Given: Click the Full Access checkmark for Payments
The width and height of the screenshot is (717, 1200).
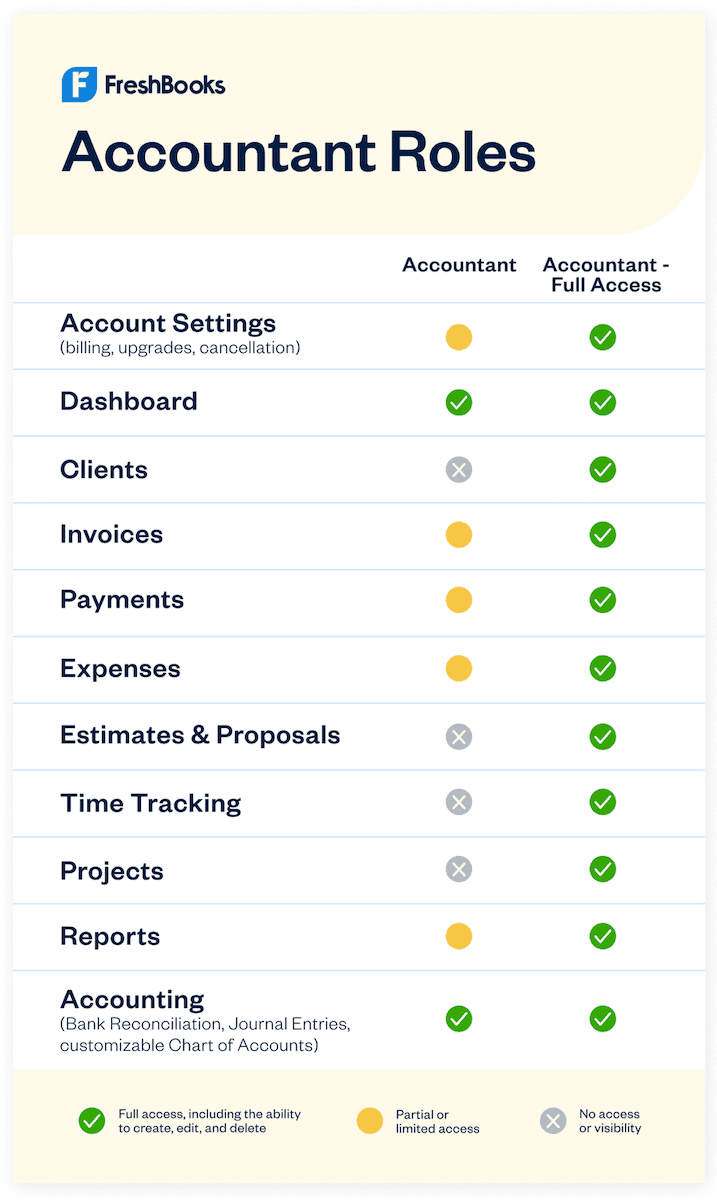Looking at the screenshot, I should pyautogui.click(x=602, y=600).
